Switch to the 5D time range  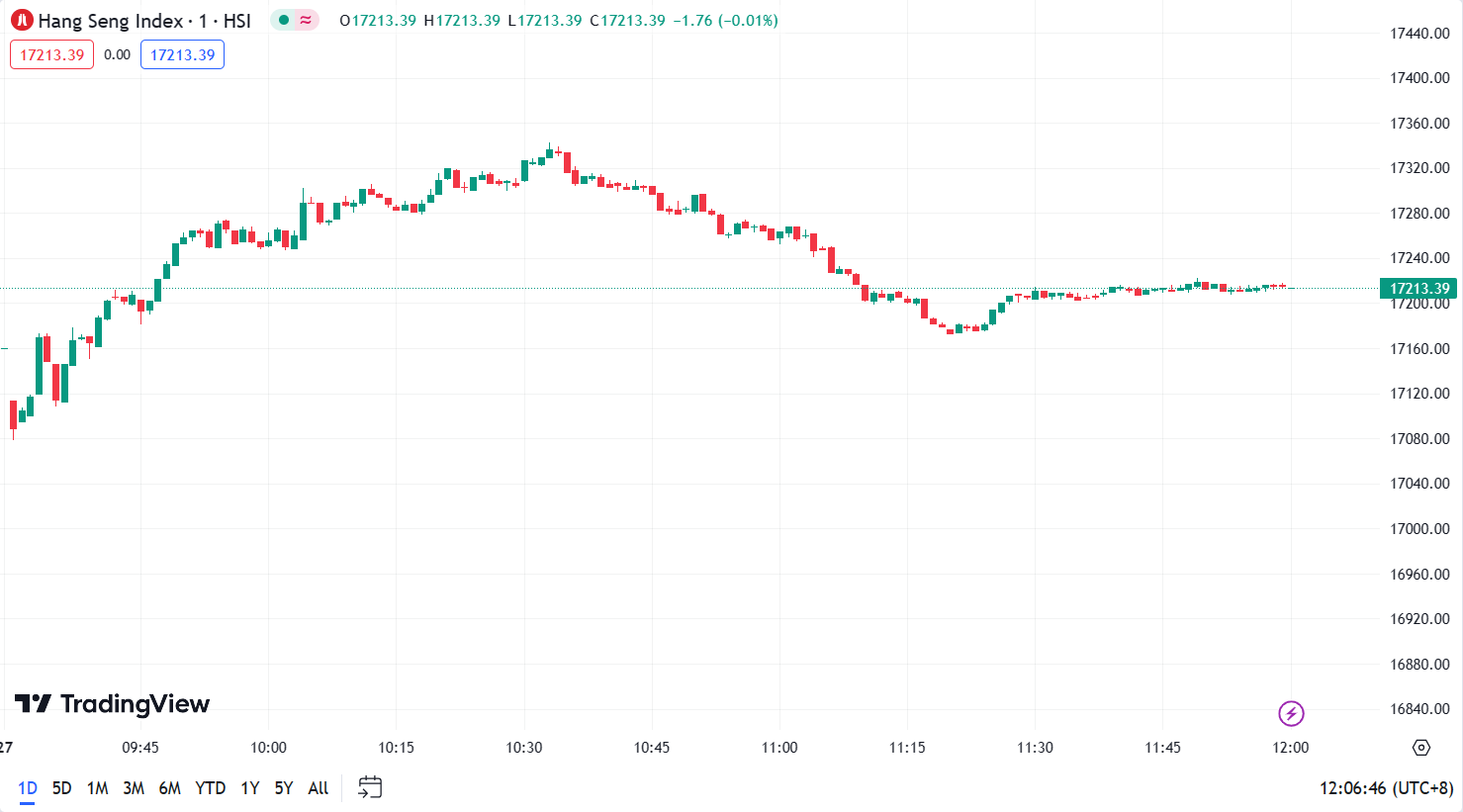(61, 788)
